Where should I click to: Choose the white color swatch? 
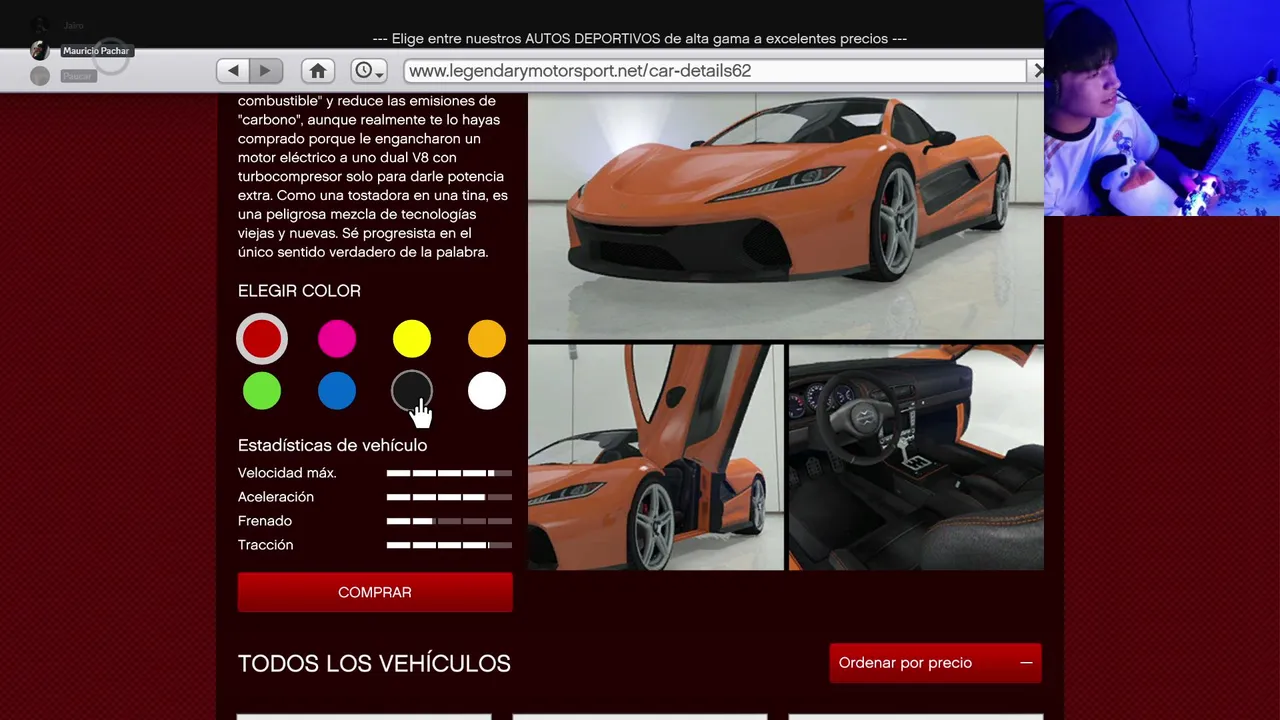[x=487, y=391]
